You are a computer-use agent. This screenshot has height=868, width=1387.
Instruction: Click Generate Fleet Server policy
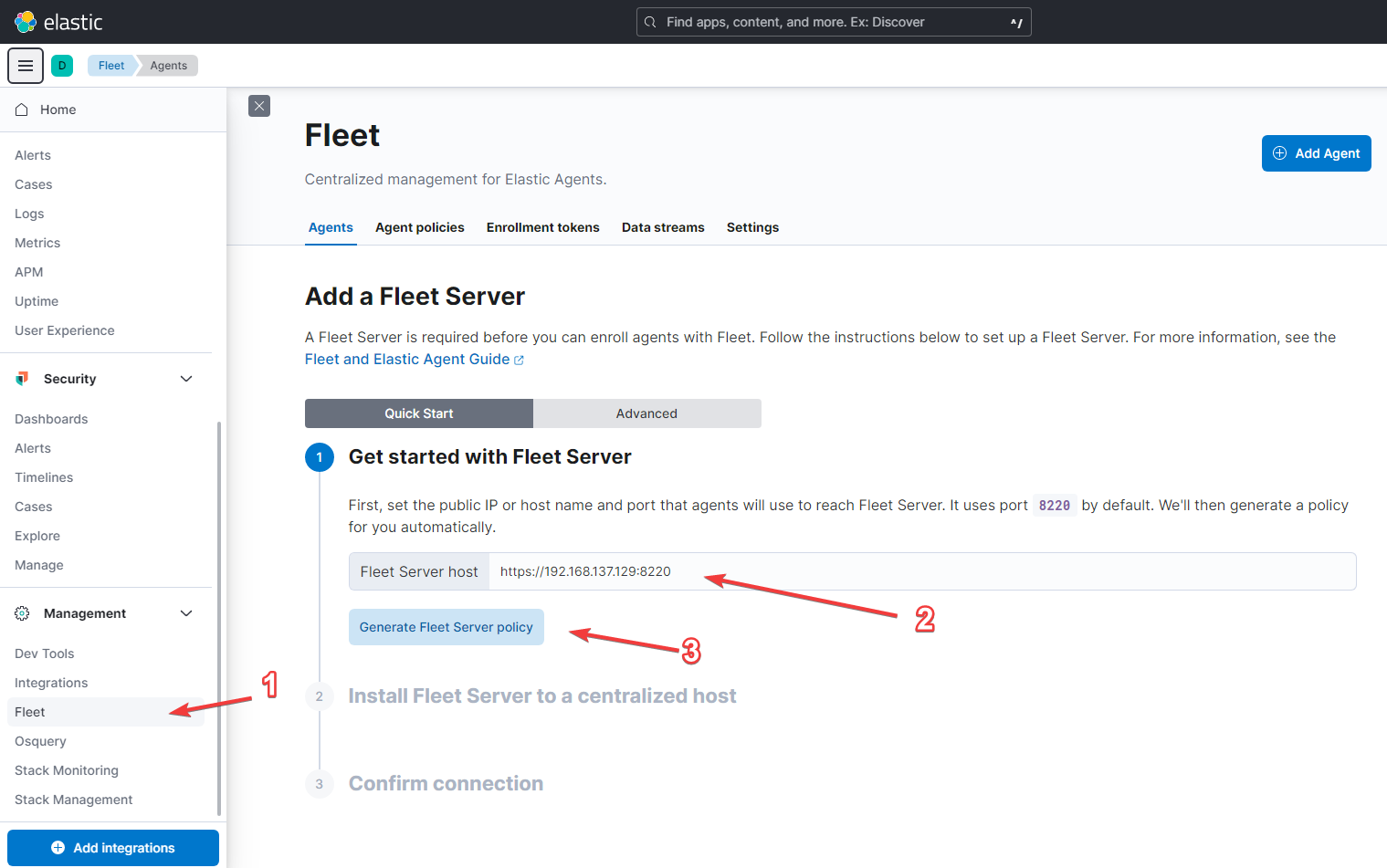coord(446,627)
